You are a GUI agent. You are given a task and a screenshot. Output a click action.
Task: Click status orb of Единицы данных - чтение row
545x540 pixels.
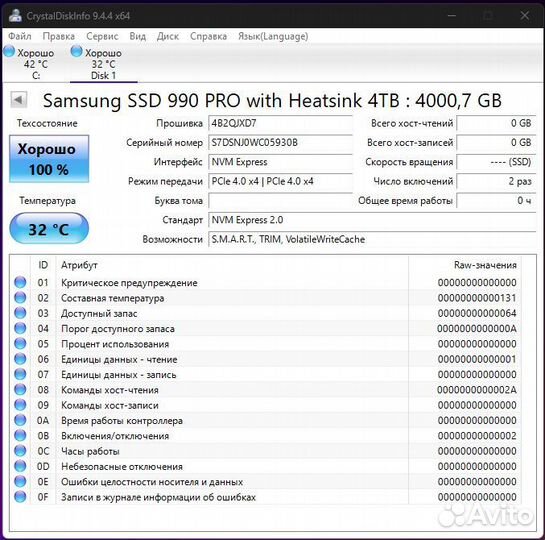coord(20,359)
